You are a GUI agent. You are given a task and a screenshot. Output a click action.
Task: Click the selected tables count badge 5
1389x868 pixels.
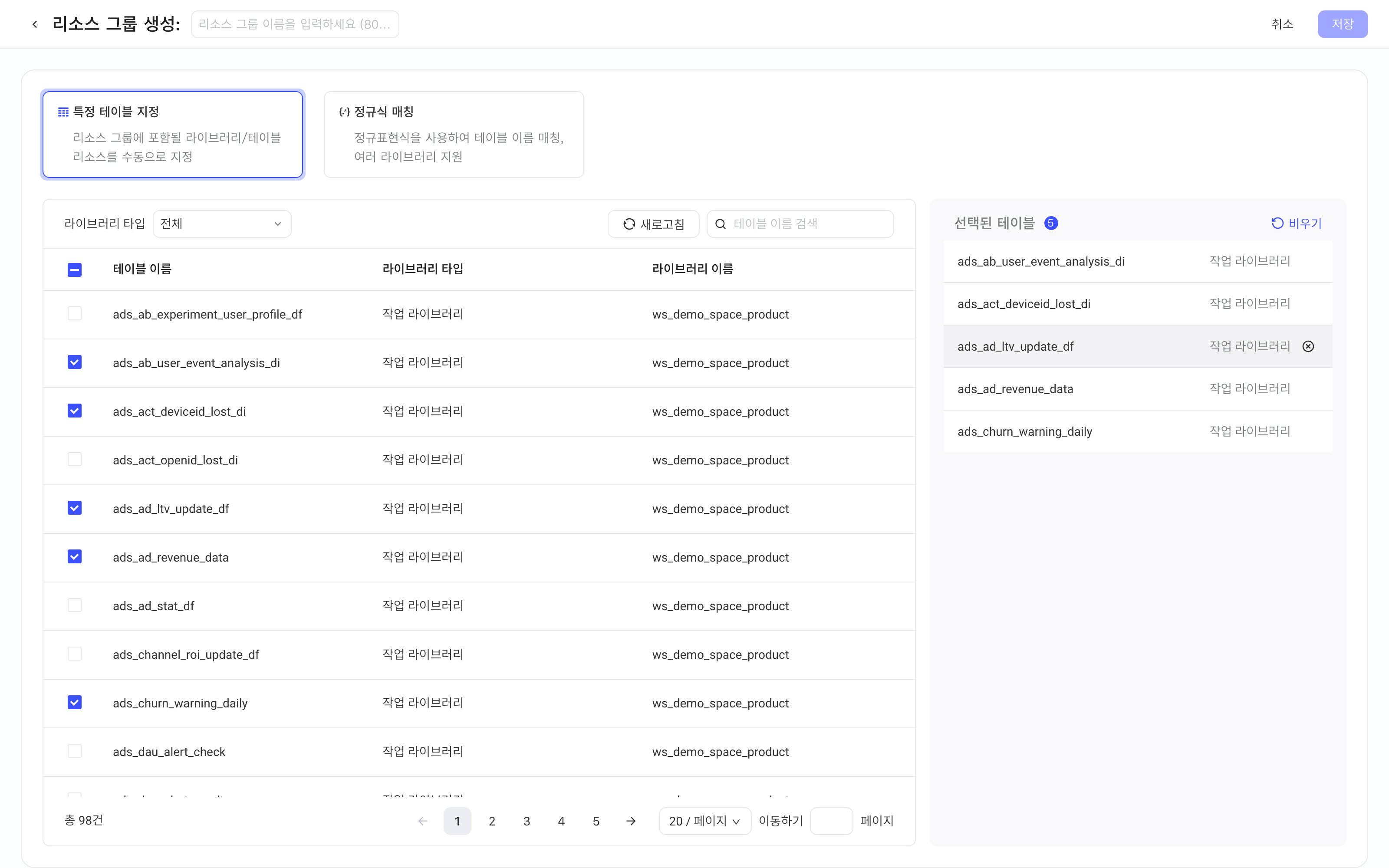pyautogui.click(x=1051, y=224)
